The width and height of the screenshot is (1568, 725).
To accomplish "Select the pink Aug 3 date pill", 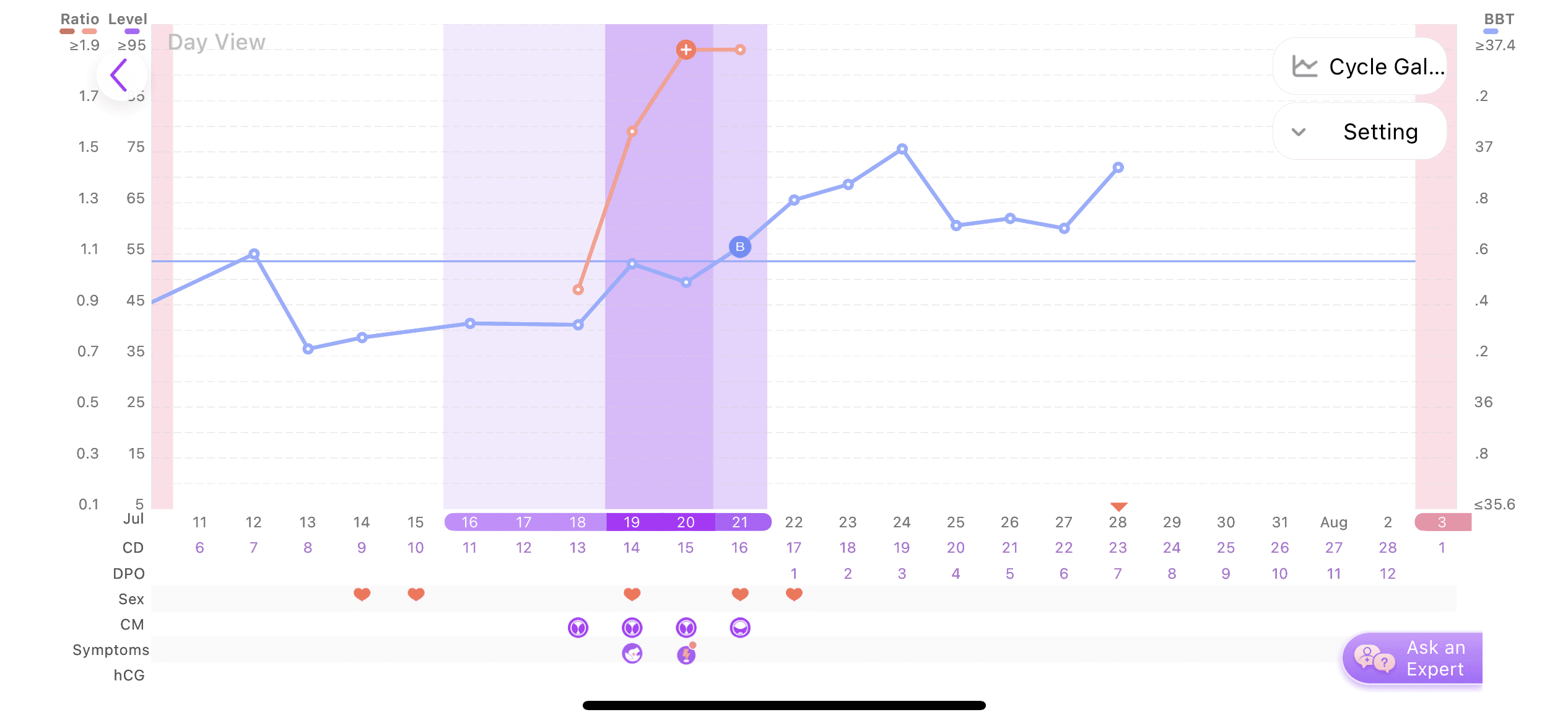I will point(1442,522).
